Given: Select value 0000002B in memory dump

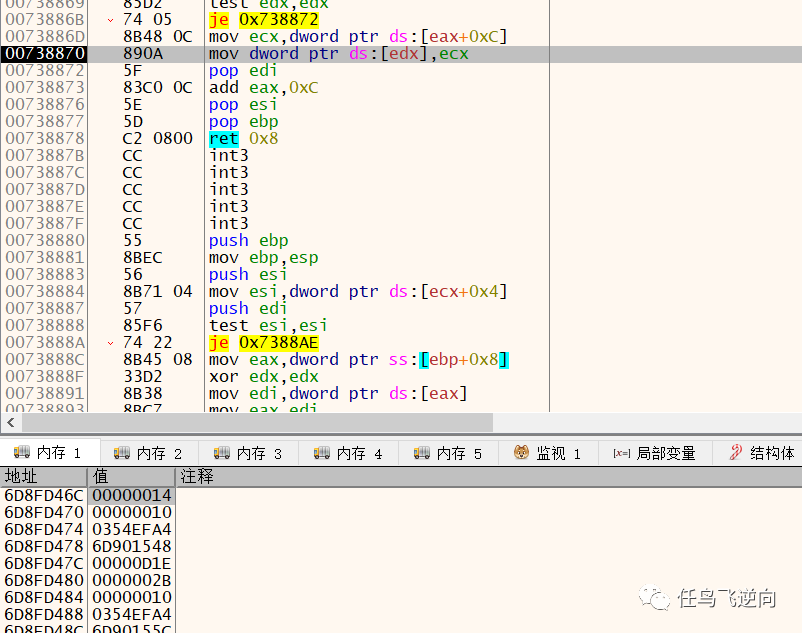Looking at the screenshot, I should tap(132, 580).
